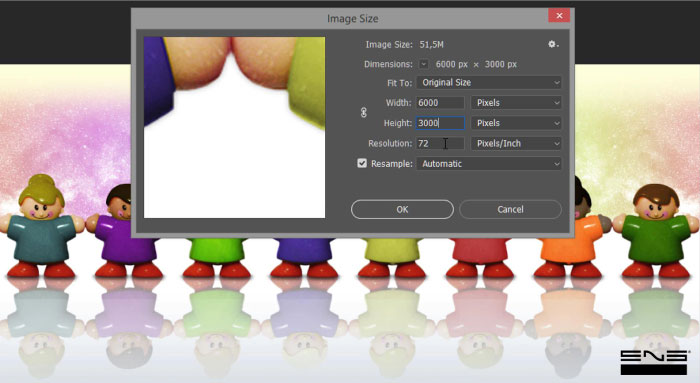Click in the Width field showing 6000
The width and height of the screenshot is (700, 383).
(440, 103)
